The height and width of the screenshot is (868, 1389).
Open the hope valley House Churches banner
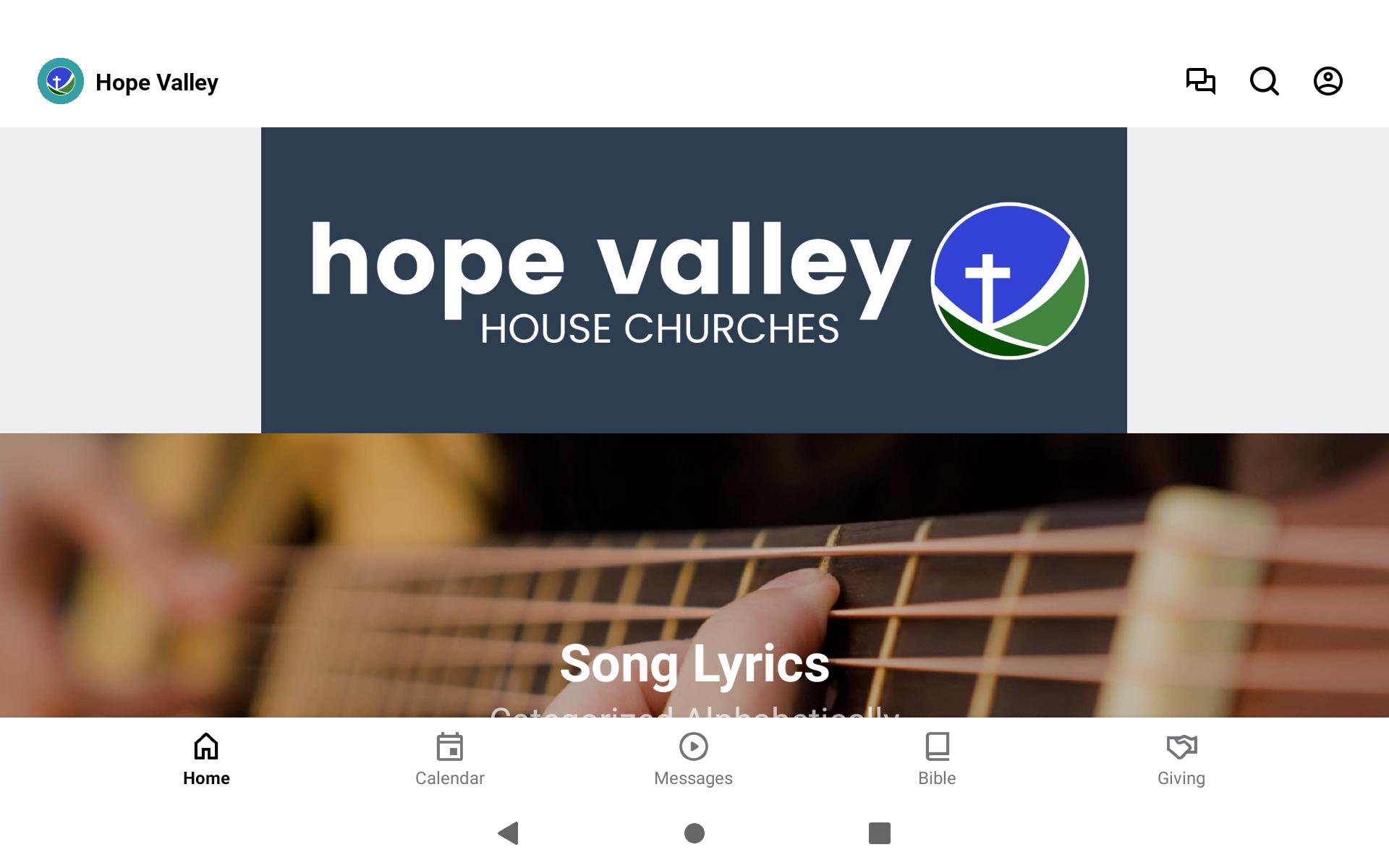pyautogui.click(x=694, y=280)
